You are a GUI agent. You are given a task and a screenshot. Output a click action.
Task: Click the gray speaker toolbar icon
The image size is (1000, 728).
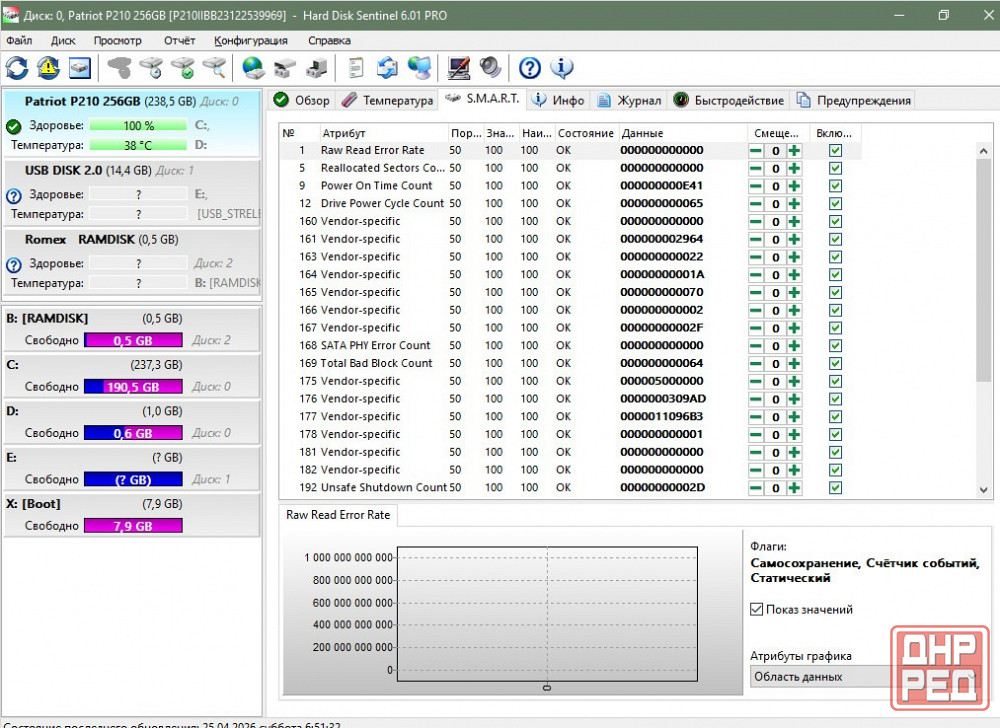point(490,68)
